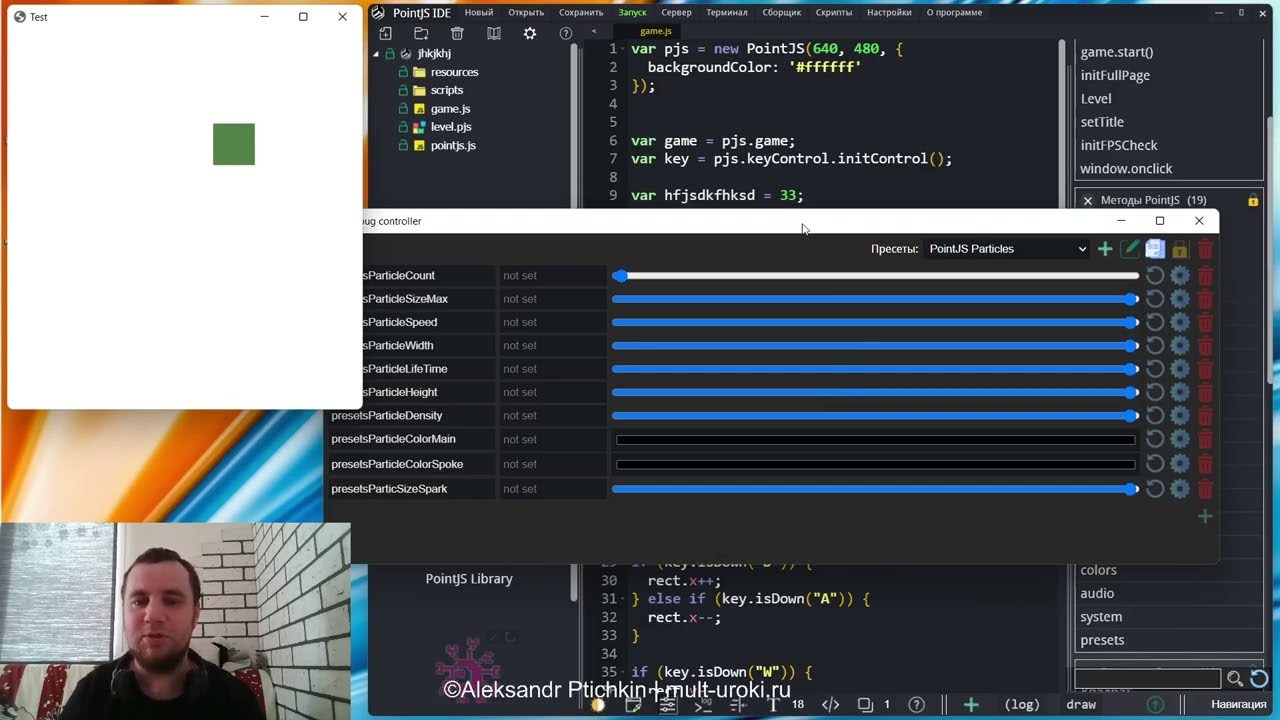Open the Новый menu
The height and width of the screenshot is (720, 1280).
(479, 13)
